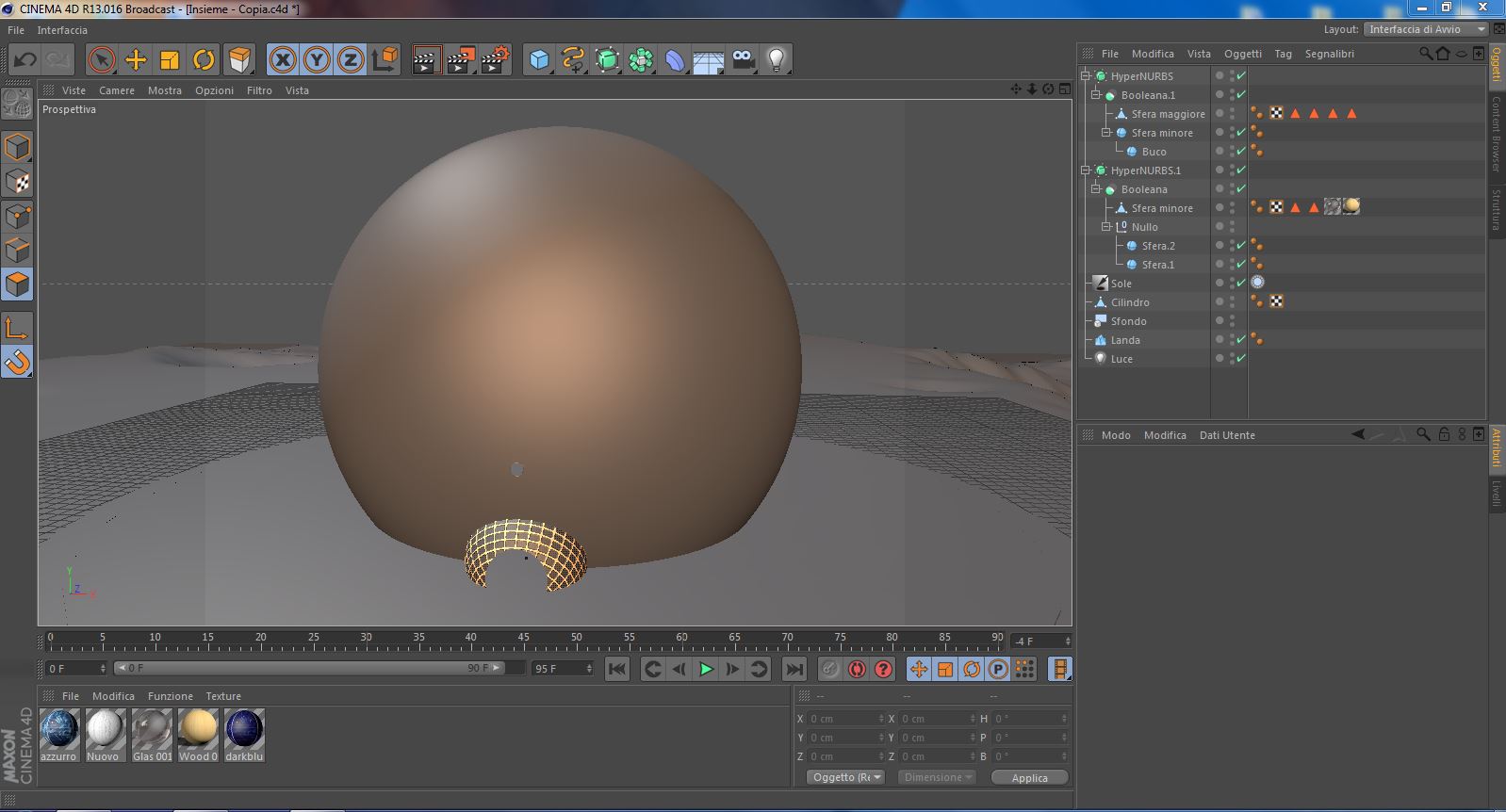The height and width of the screenshot is (812, 1506).
Task: Select the Scale tool
Action: coord(170,60)
